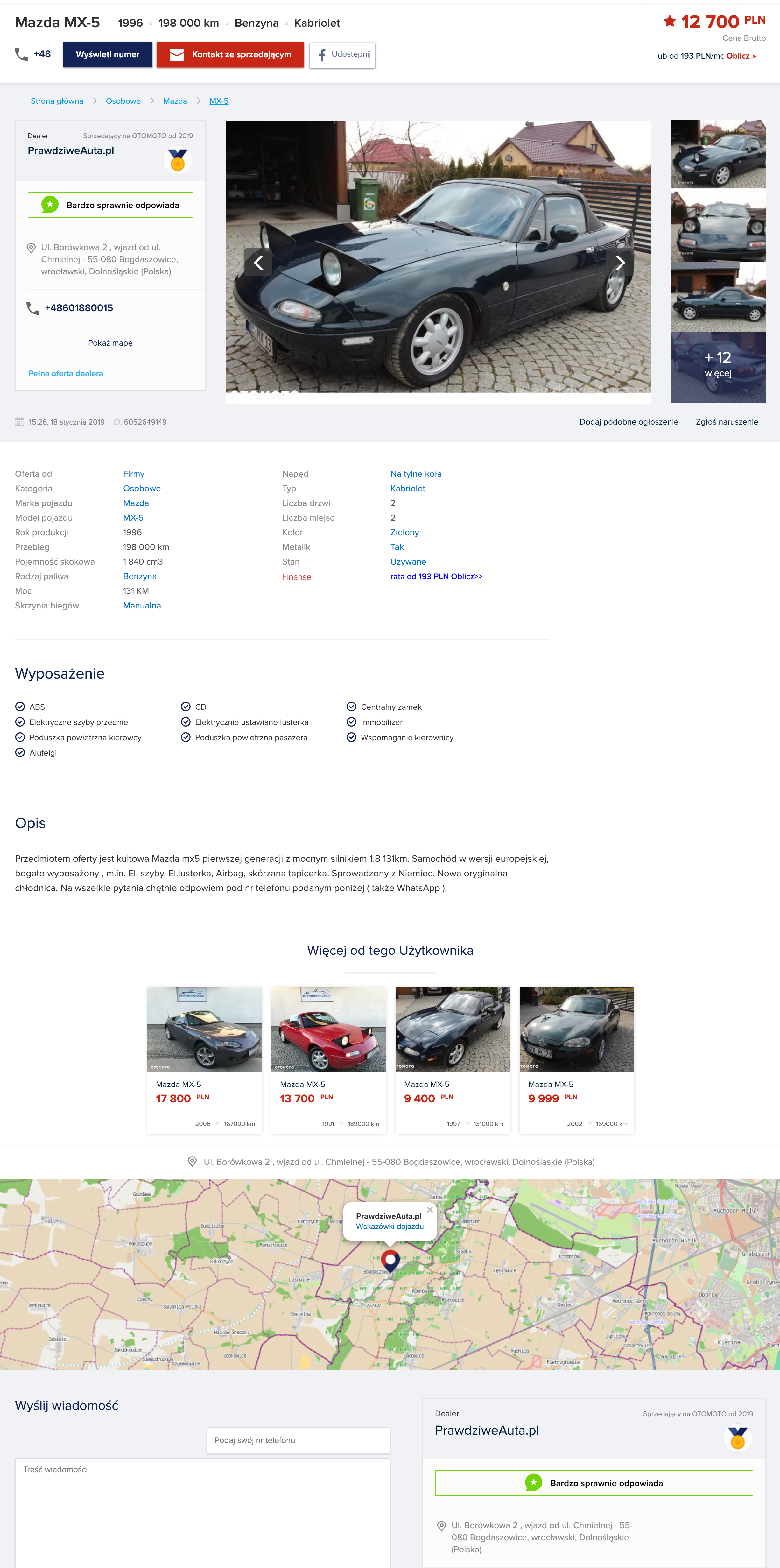
Task: Show previous photo with left arrow
Action: pyautogui.click(x=258, y=262)
